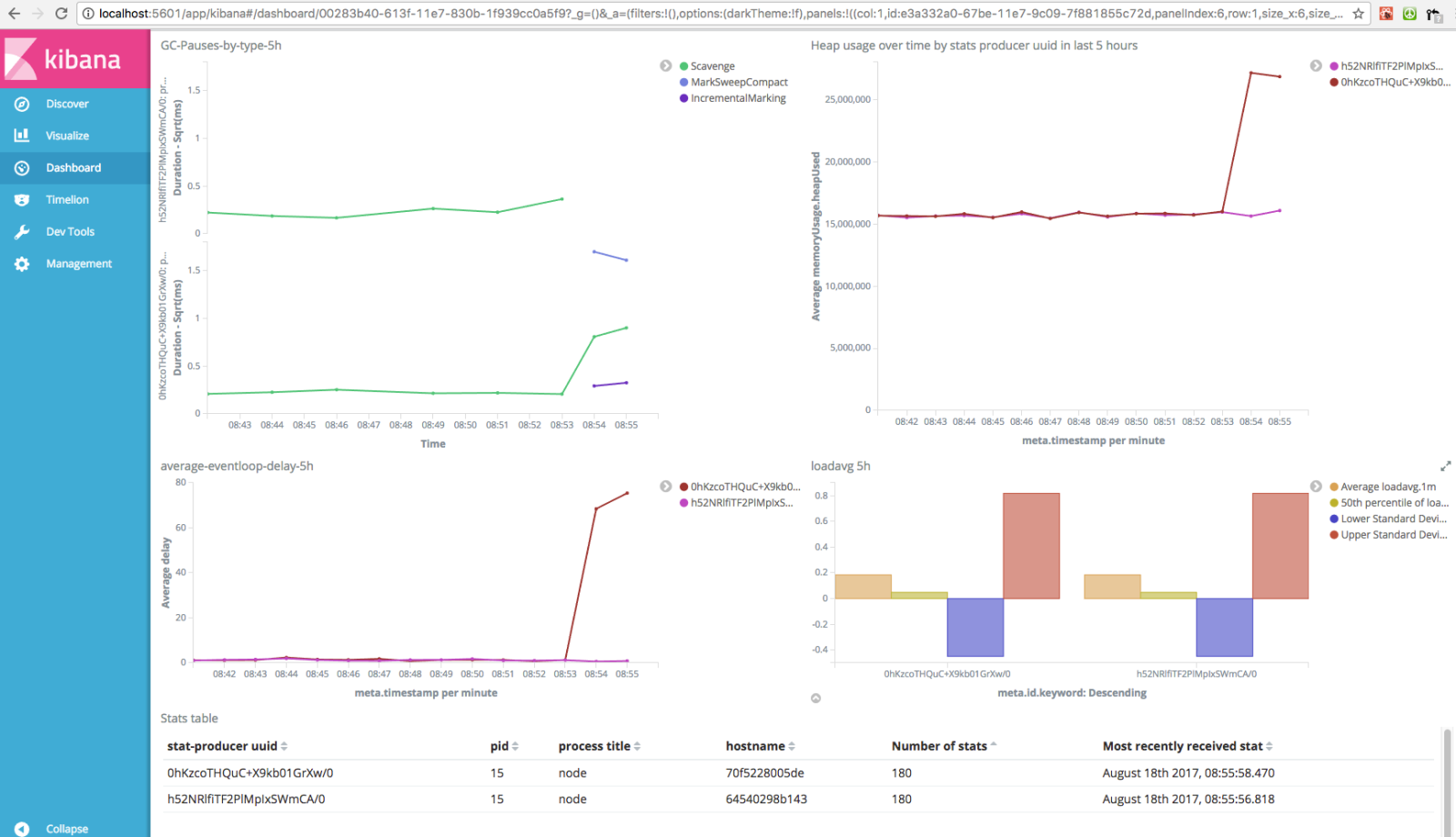1456x837 pixels.
Task: Click the red browser extension icon
Action: click(1386, 14)
